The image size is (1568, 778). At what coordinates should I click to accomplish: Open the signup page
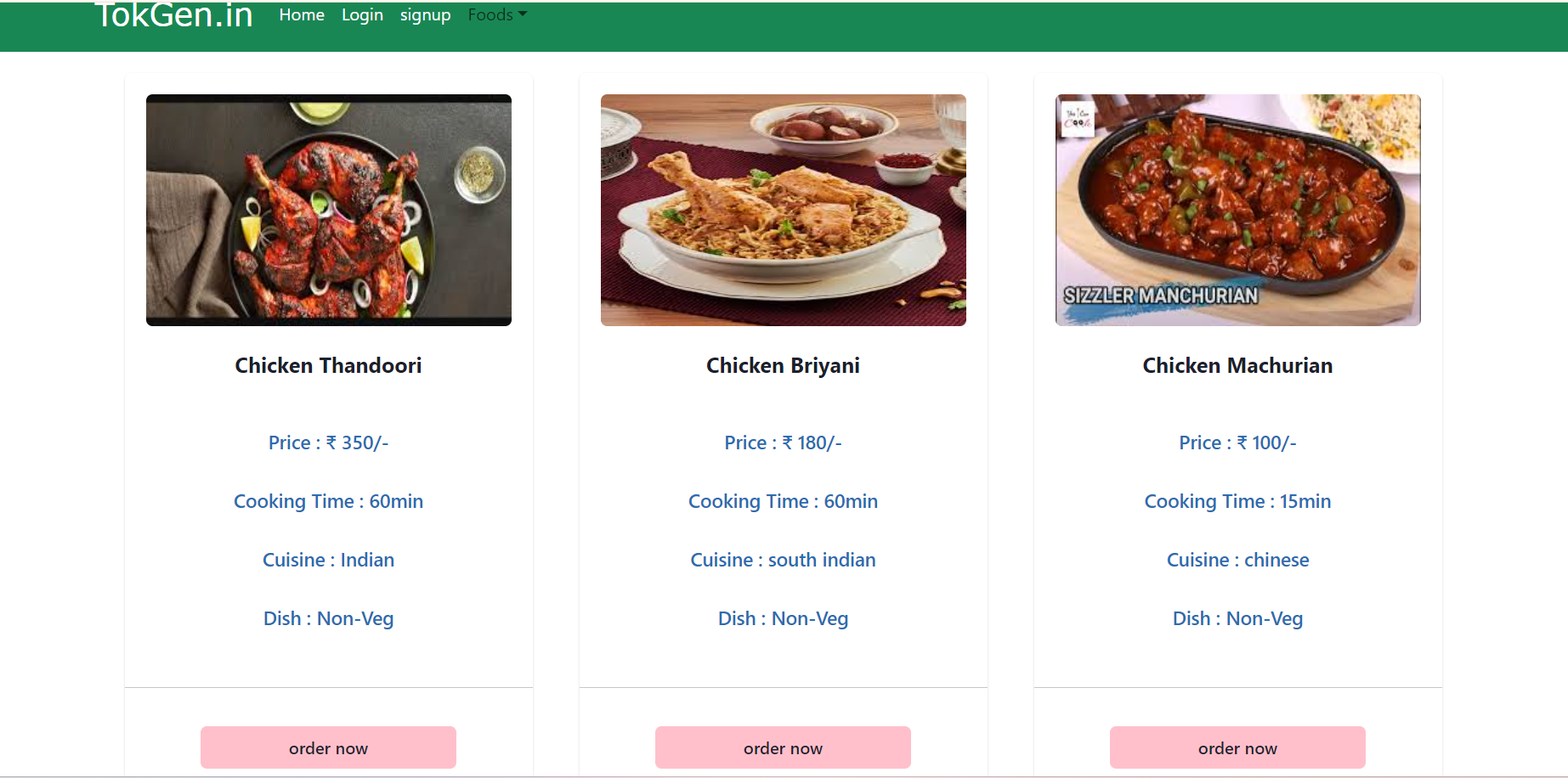coord(425,15)
